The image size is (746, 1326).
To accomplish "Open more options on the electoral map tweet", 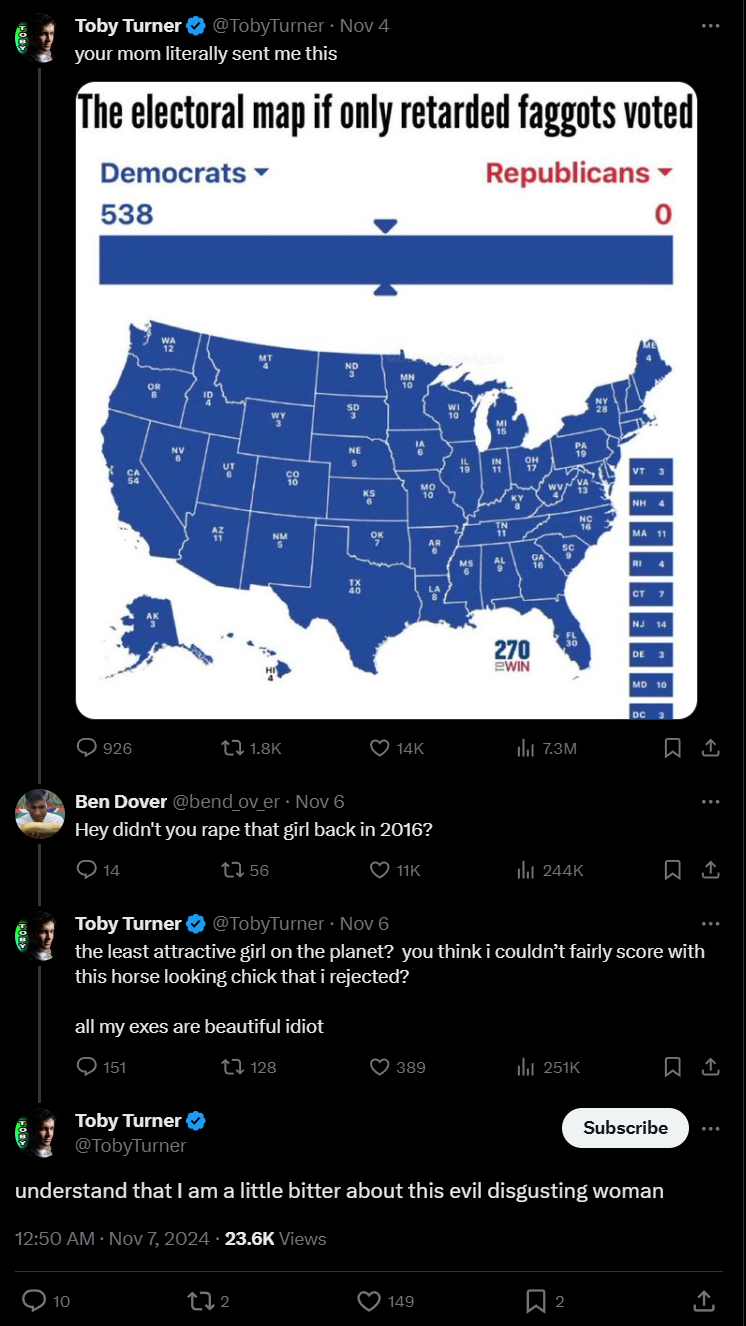I will click(x=710, y=26).
